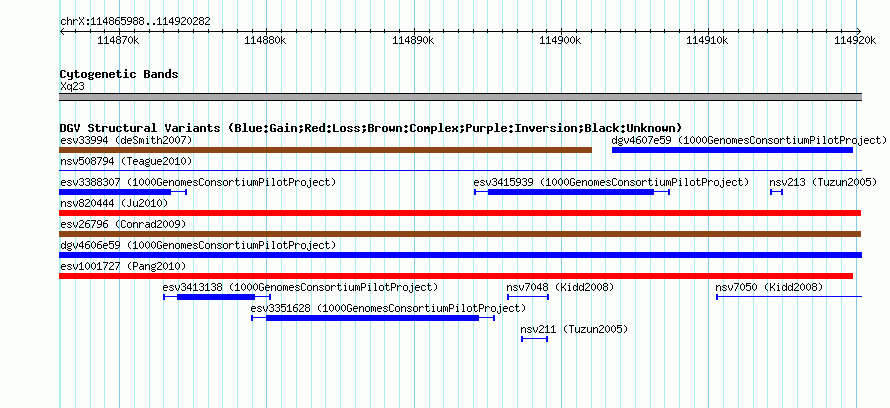
Task: Select the esv3388307 blue variant bar
Action: tap(123, 192)
